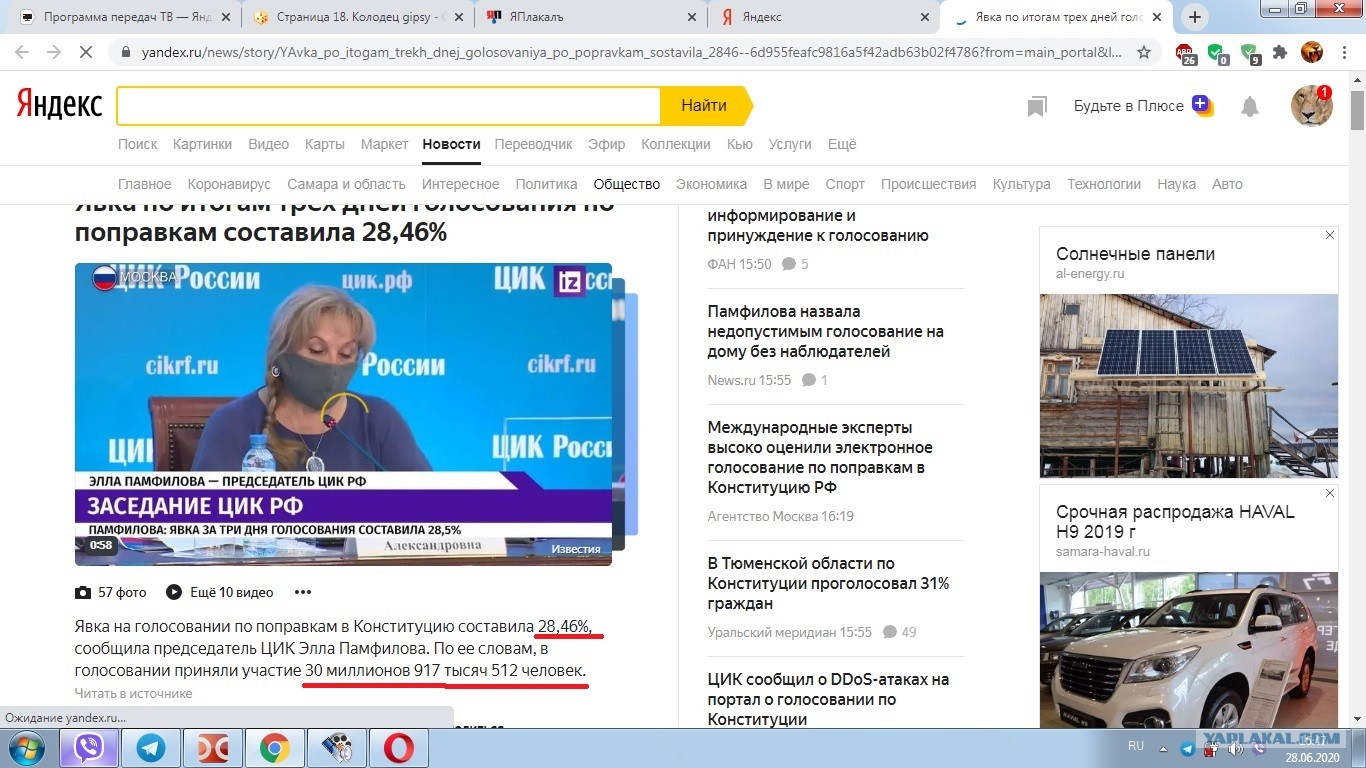This screenshot has height=768, width=1366.
Task: Open Yandex collections bookmark icon
Action: pyautogui.click(x=1037, y=106)
